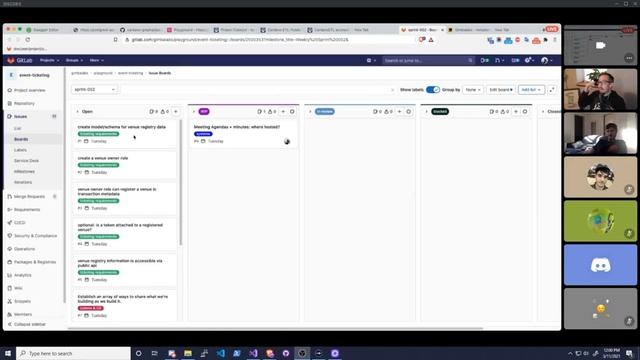
Task: Open CI/CD in sidebar
Action: [20, 223]
